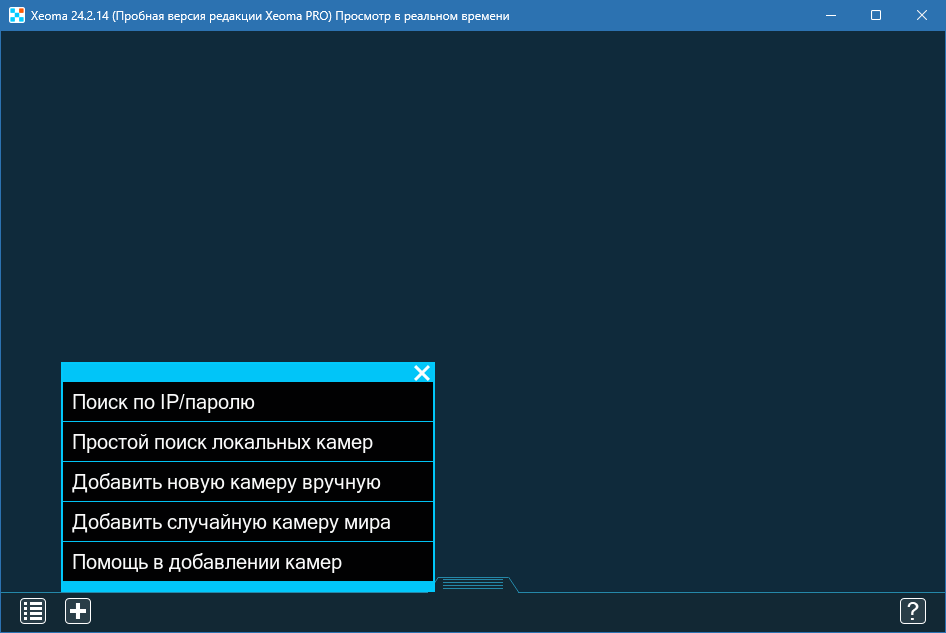
Task: Choose 'Простой поиск локальных камер'
Action: (248, 442)
